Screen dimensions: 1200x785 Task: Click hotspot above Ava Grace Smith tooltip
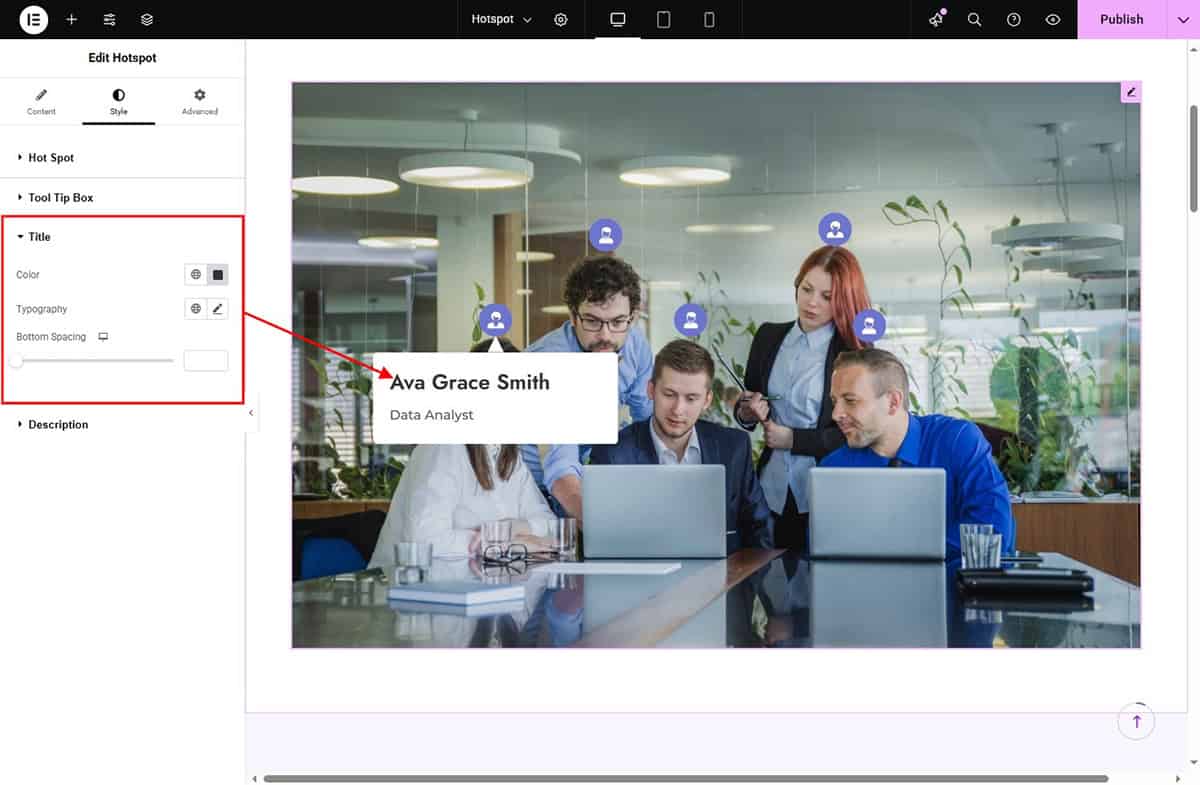click(x=495, y=320)
